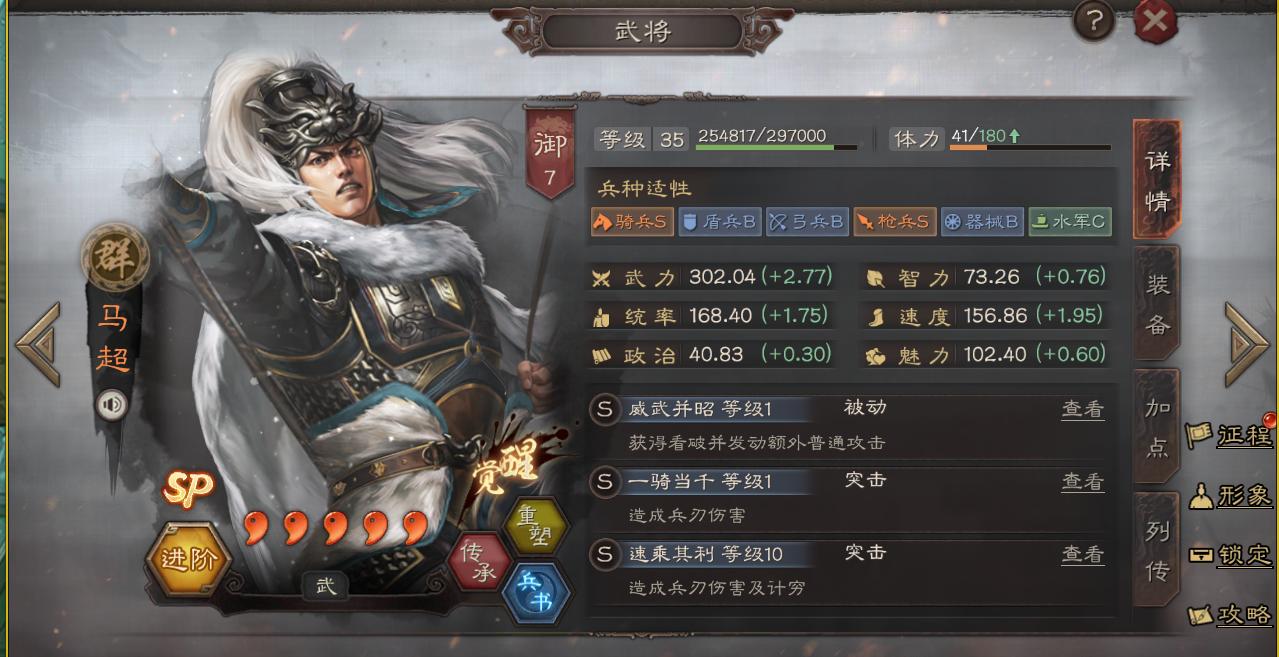The width and height of the screenshot is (1279, 657).
Task: Mute Ma Chao's voice speaker icon
Action: coord(112,404)
